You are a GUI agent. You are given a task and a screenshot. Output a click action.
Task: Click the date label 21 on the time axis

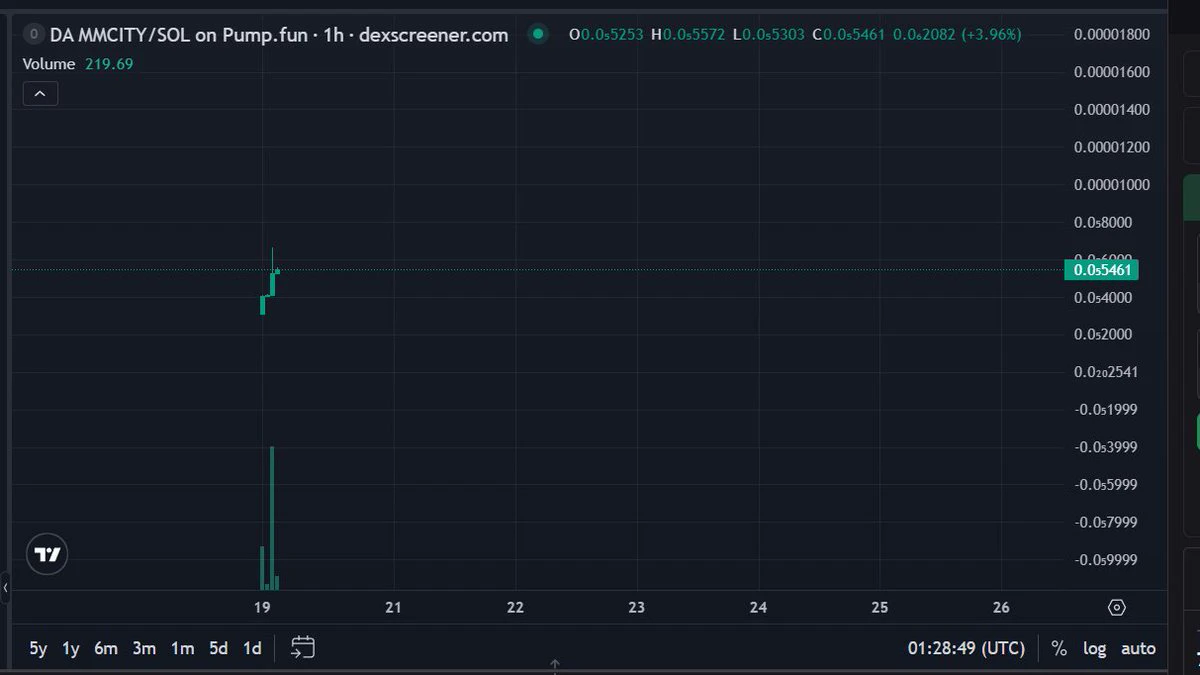(x=394, y=607)
